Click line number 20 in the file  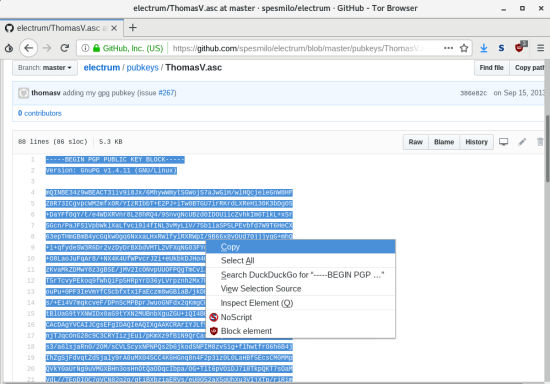coord(31,369)
